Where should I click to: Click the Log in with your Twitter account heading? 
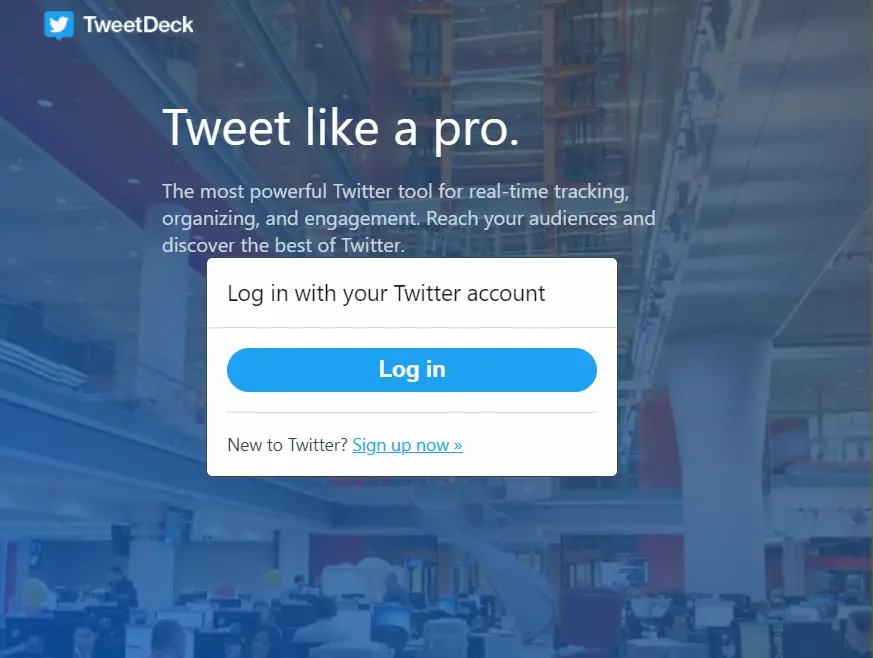386,293
